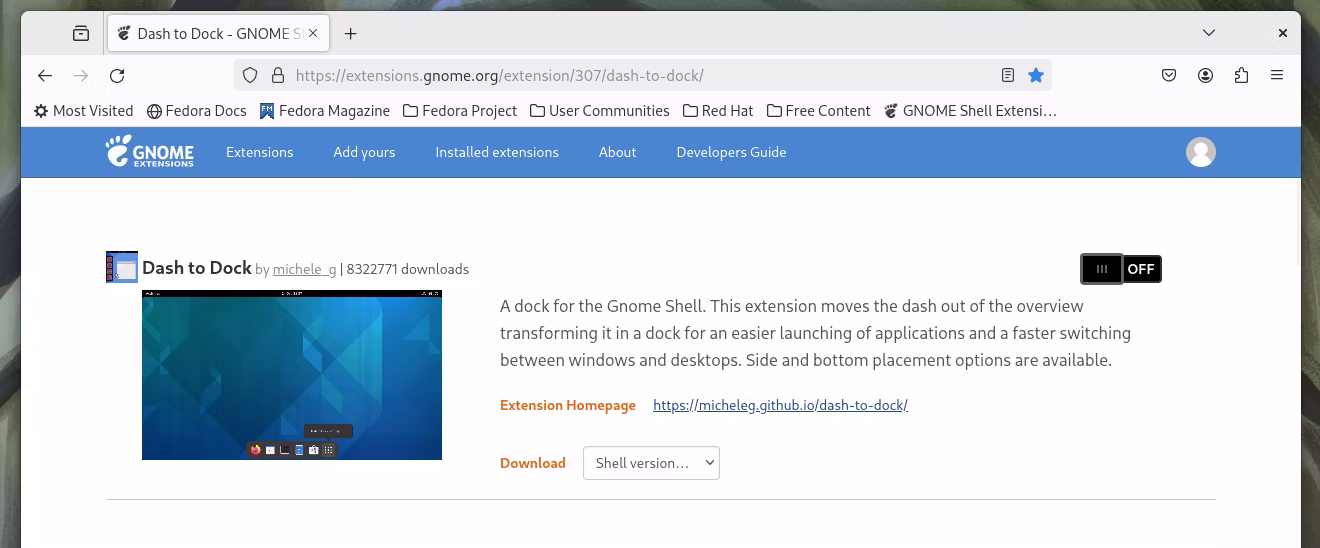Open the Extensions puzzle icon
Image resolution: width=1320 pixels, height=548 pixels.
click(x=1242, y=75)
